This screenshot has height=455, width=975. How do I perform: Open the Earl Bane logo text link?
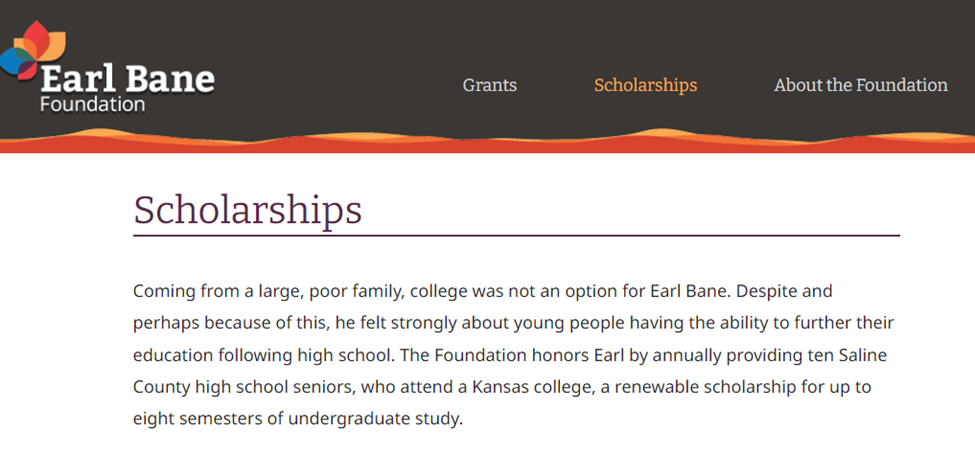pyautogui.click(x=127, y=79)
